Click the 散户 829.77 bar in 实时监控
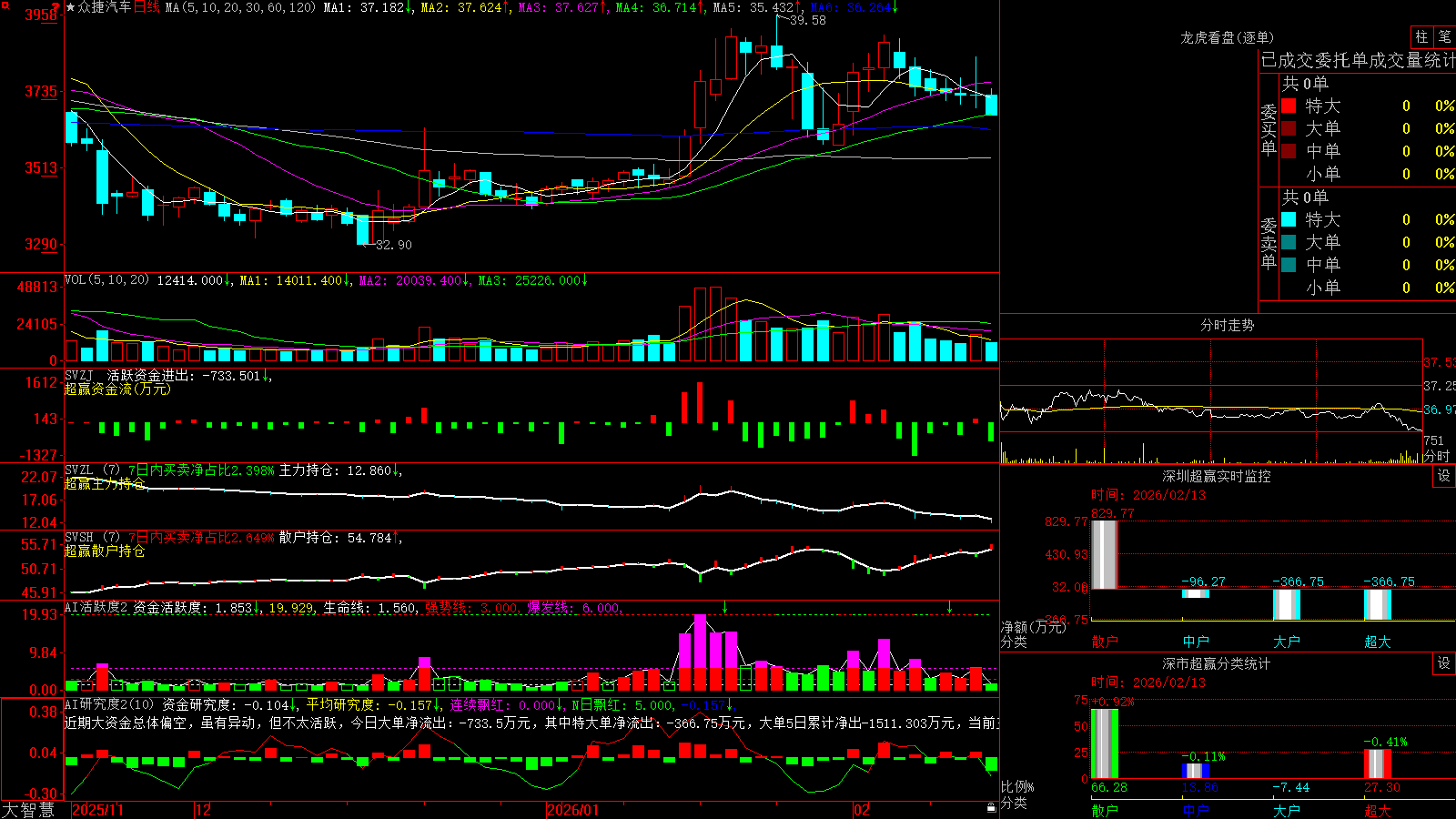 [1104, 555]
